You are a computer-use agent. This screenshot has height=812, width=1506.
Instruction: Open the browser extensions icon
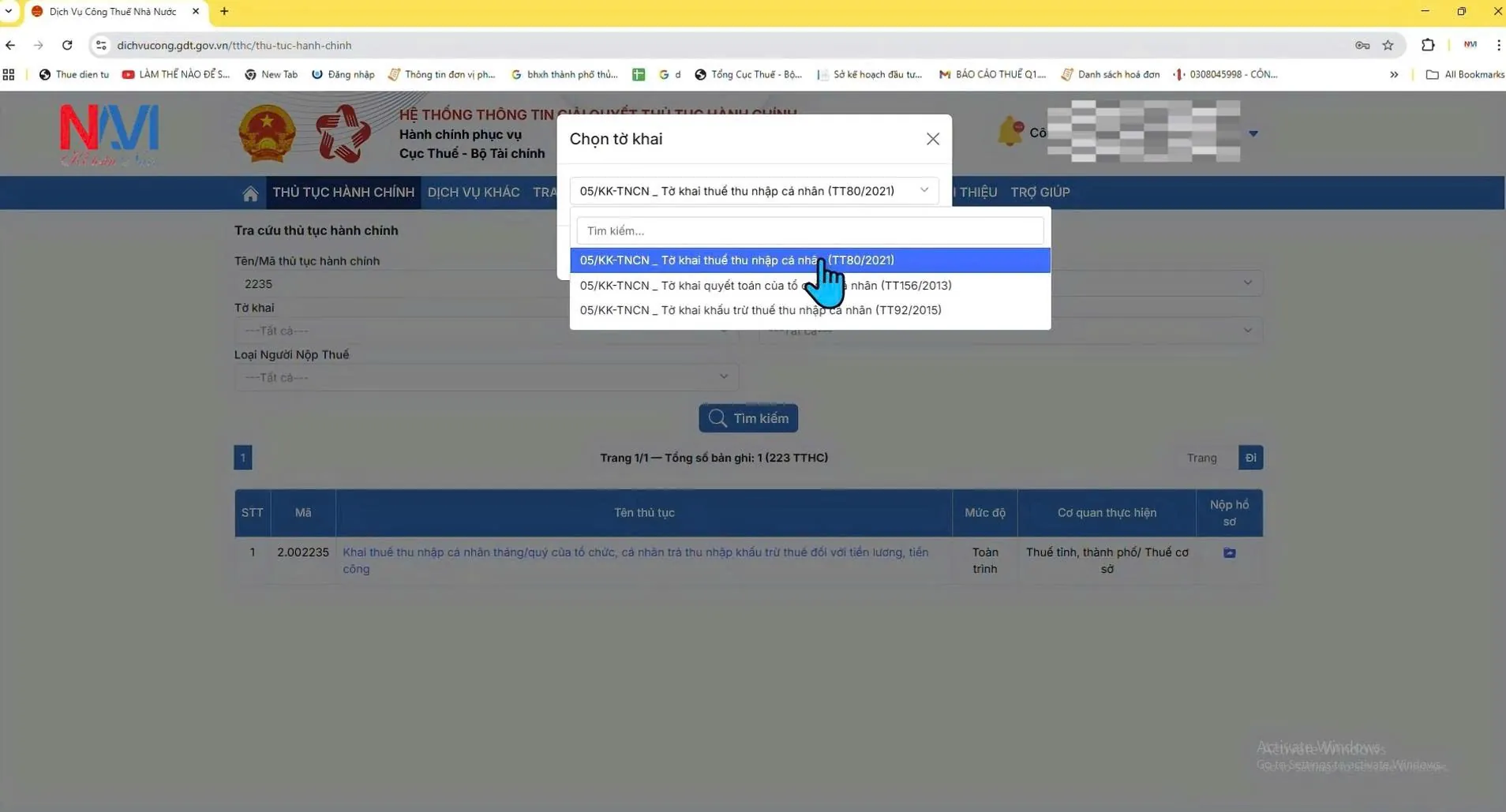1427,46
